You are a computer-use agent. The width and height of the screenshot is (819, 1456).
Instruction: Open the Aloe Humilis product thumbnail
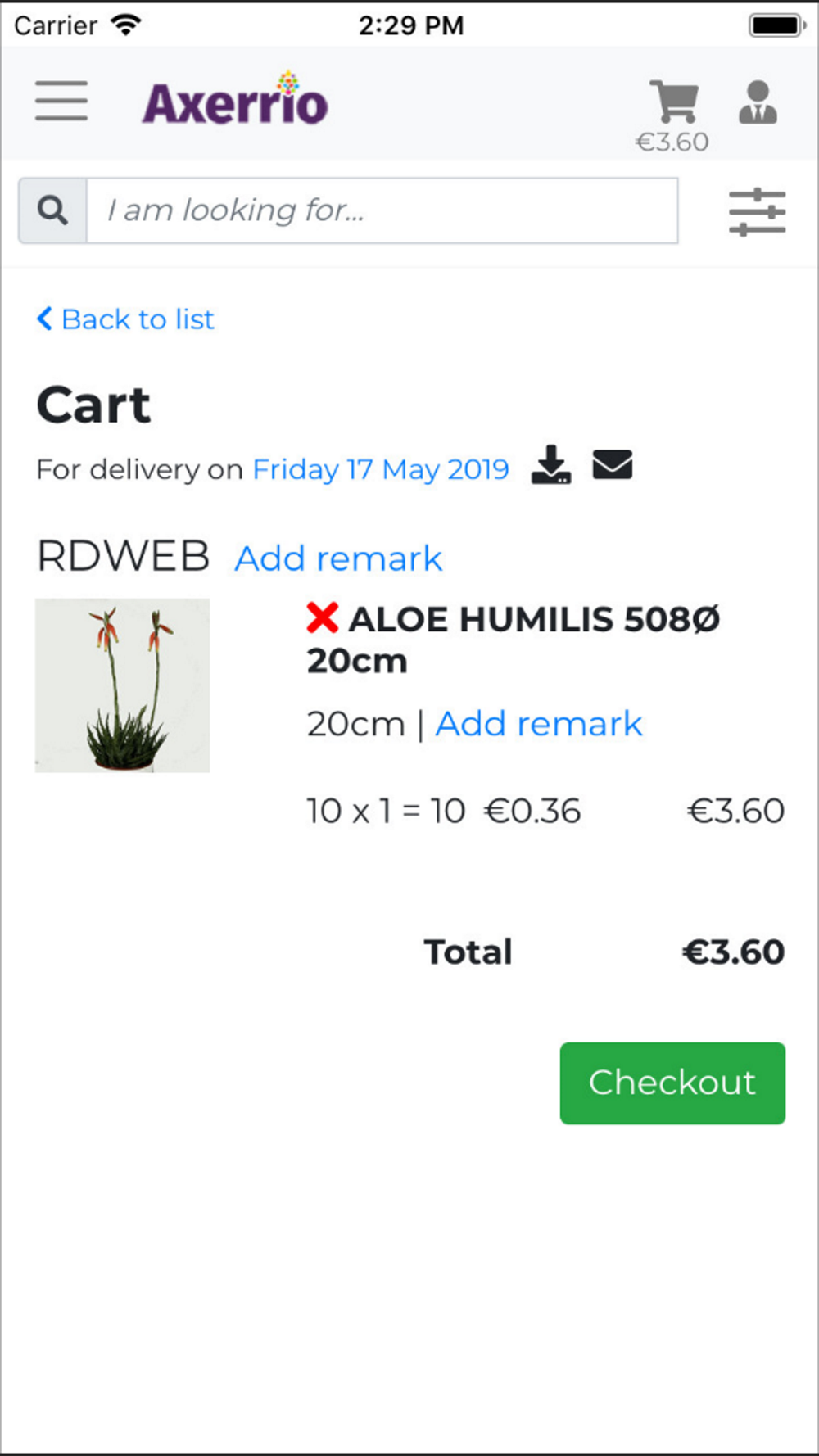point(122,685)
